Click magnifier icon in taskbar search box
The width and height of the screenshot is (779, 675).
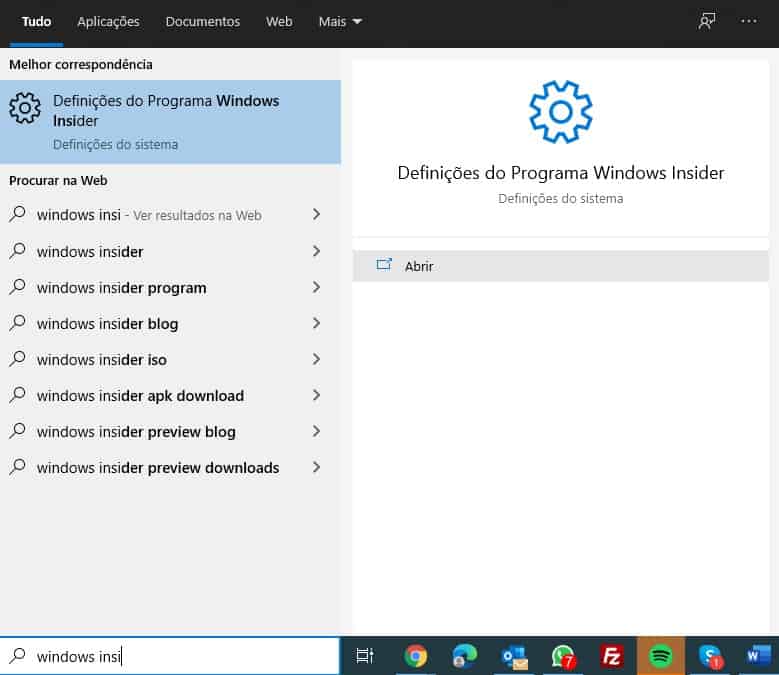(17, 656)
